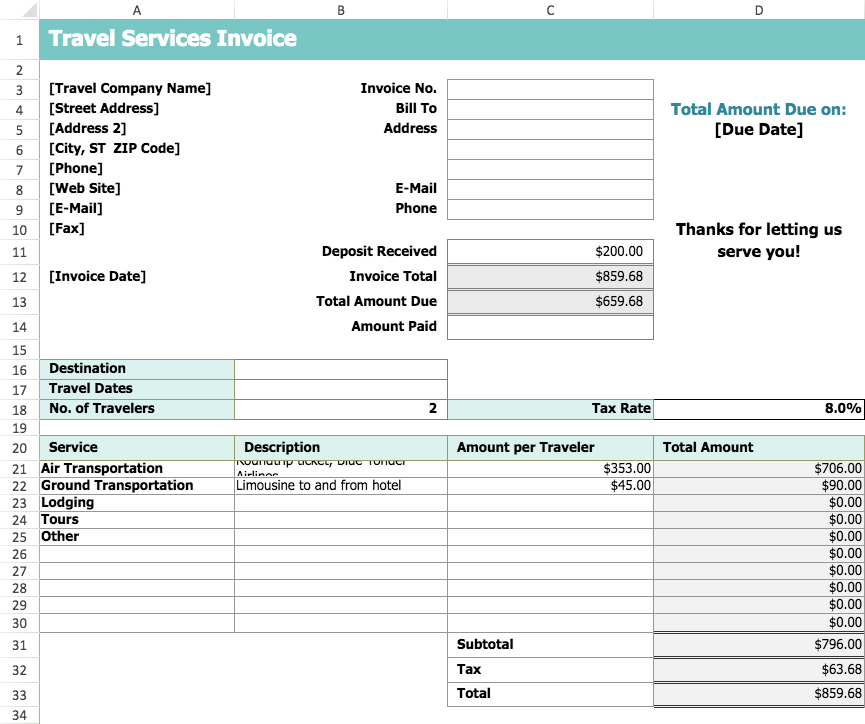Viewport: 865px width, 724px height.
Task: Click the Phone input cell in column C
Action: 551,209
